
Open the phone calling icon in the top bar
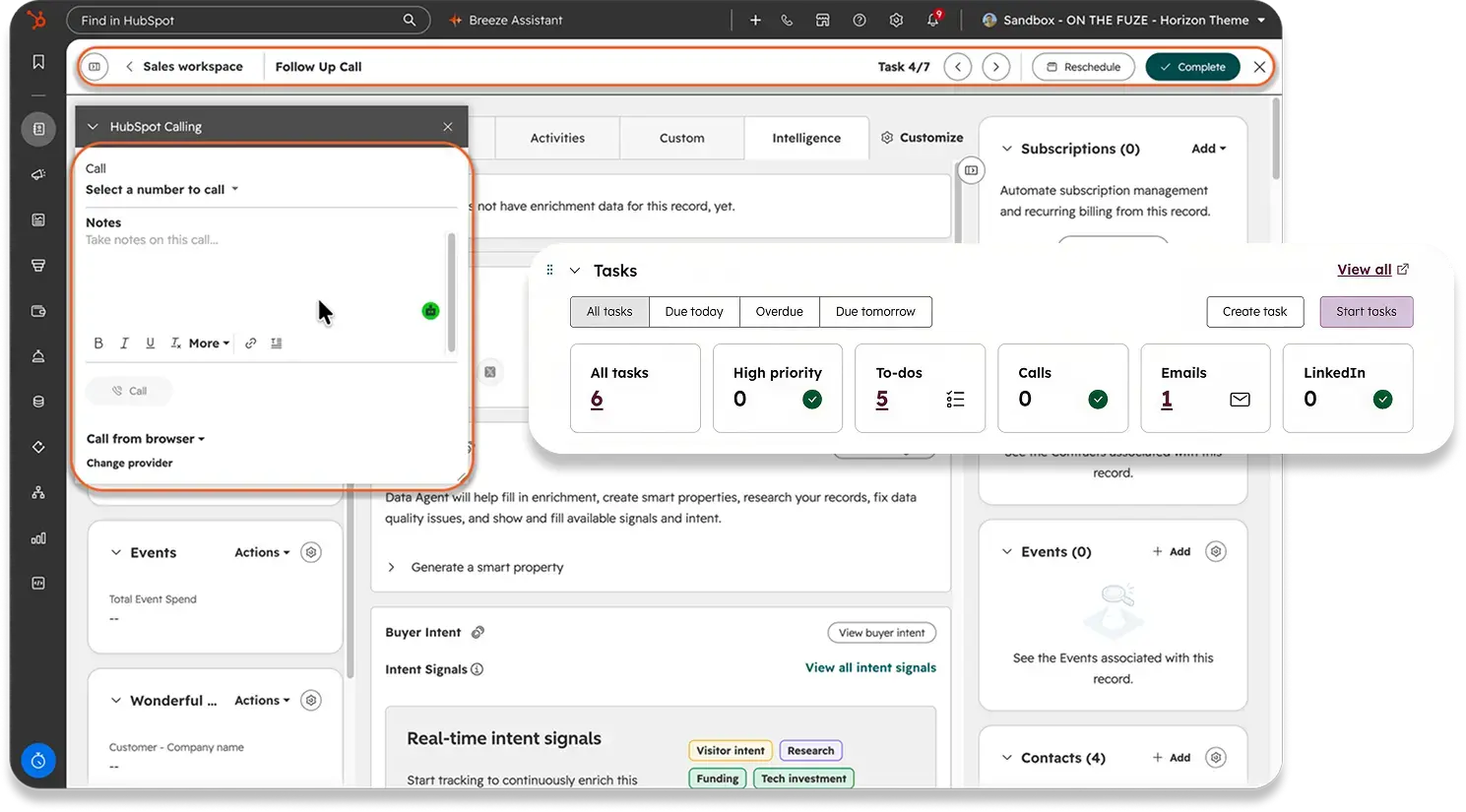click(787, 20)
